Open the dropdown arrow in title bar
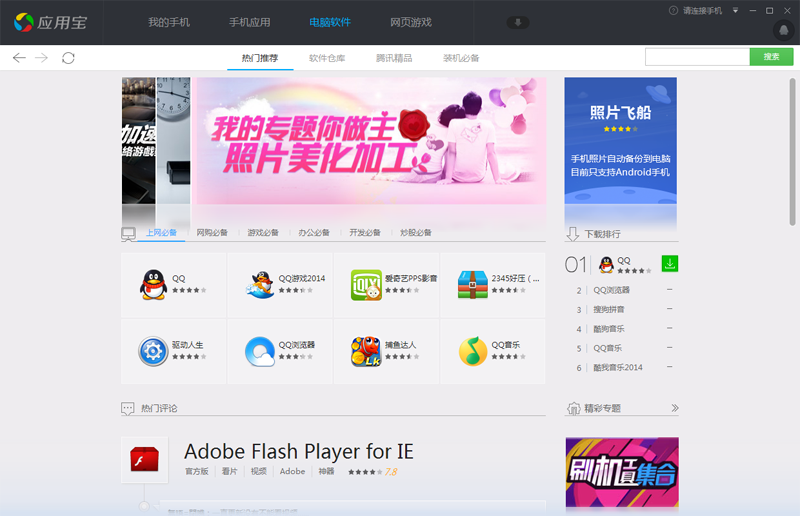Viewport: 800px width, 516px height. [735, 10]
